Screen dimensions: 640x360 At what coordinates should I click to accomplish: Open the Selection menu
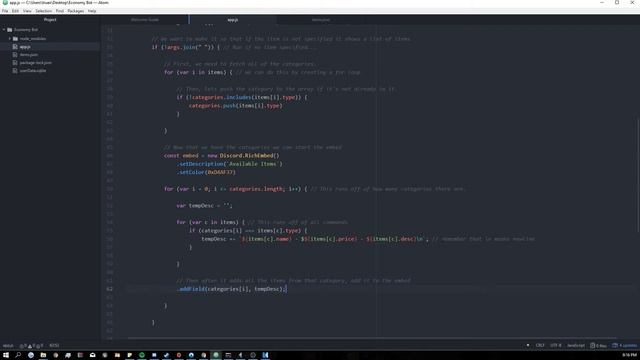click(x=43, y=11)
